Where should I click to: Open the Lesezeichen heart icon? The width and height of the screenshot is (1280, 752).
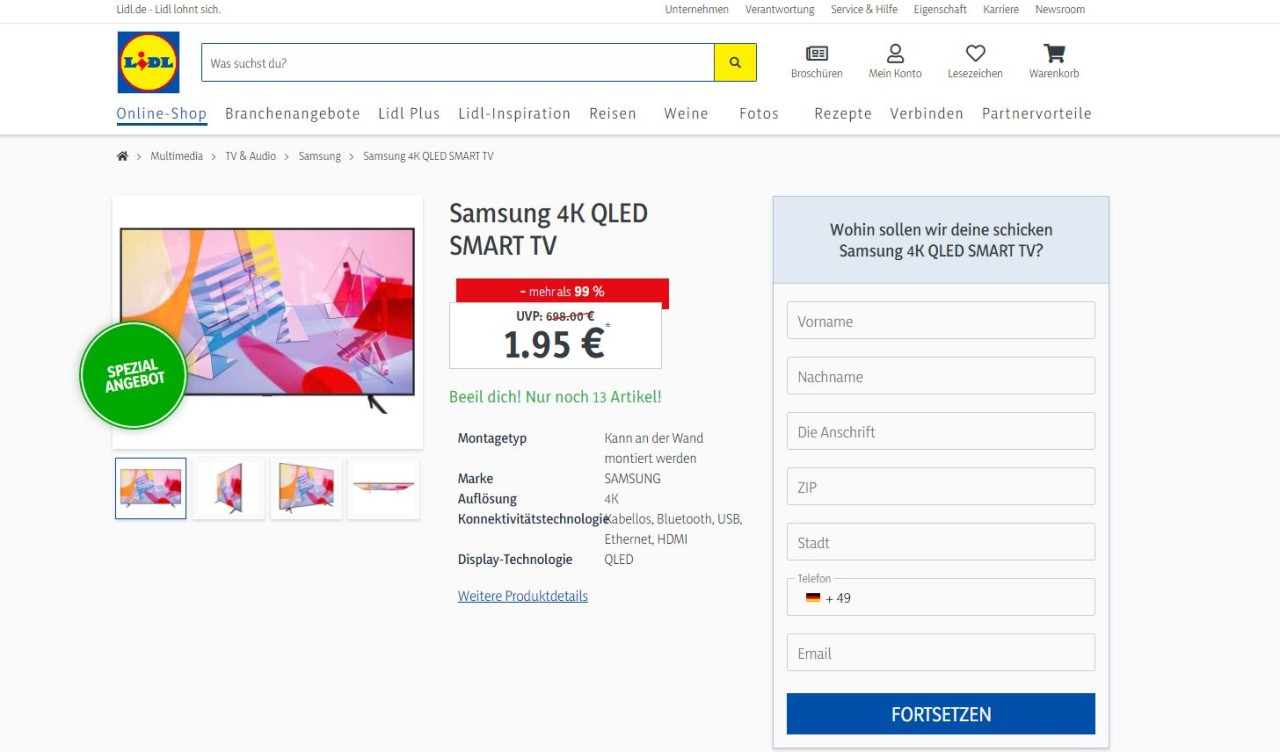pyautogui.click(x=975, y=53)
